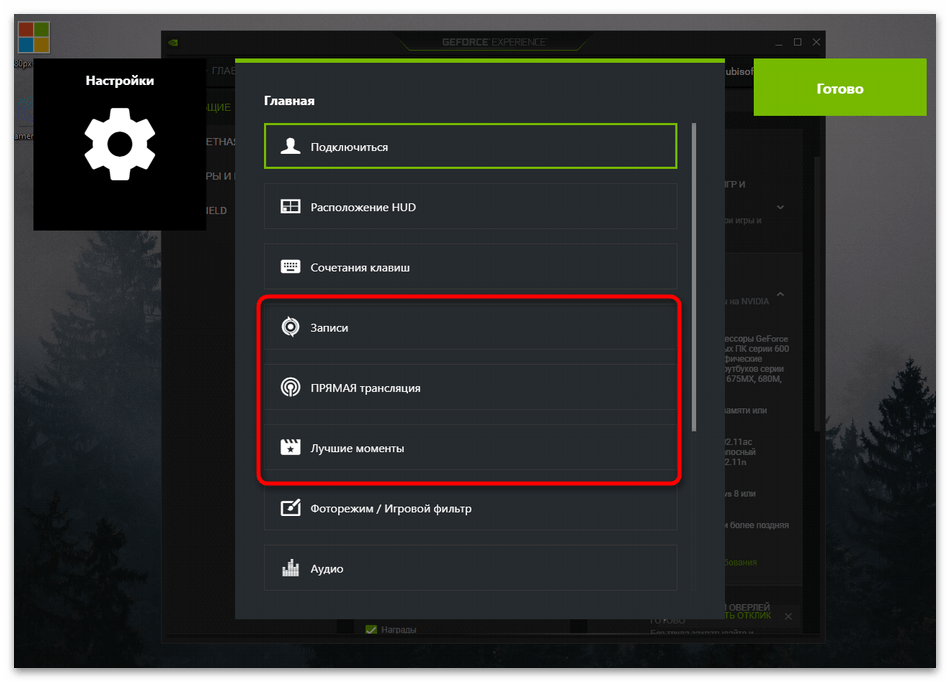Open Сочетания клавиш settings
Image resolution: width=950 pixels, height=682 pixels.
[x=470, y=267]
